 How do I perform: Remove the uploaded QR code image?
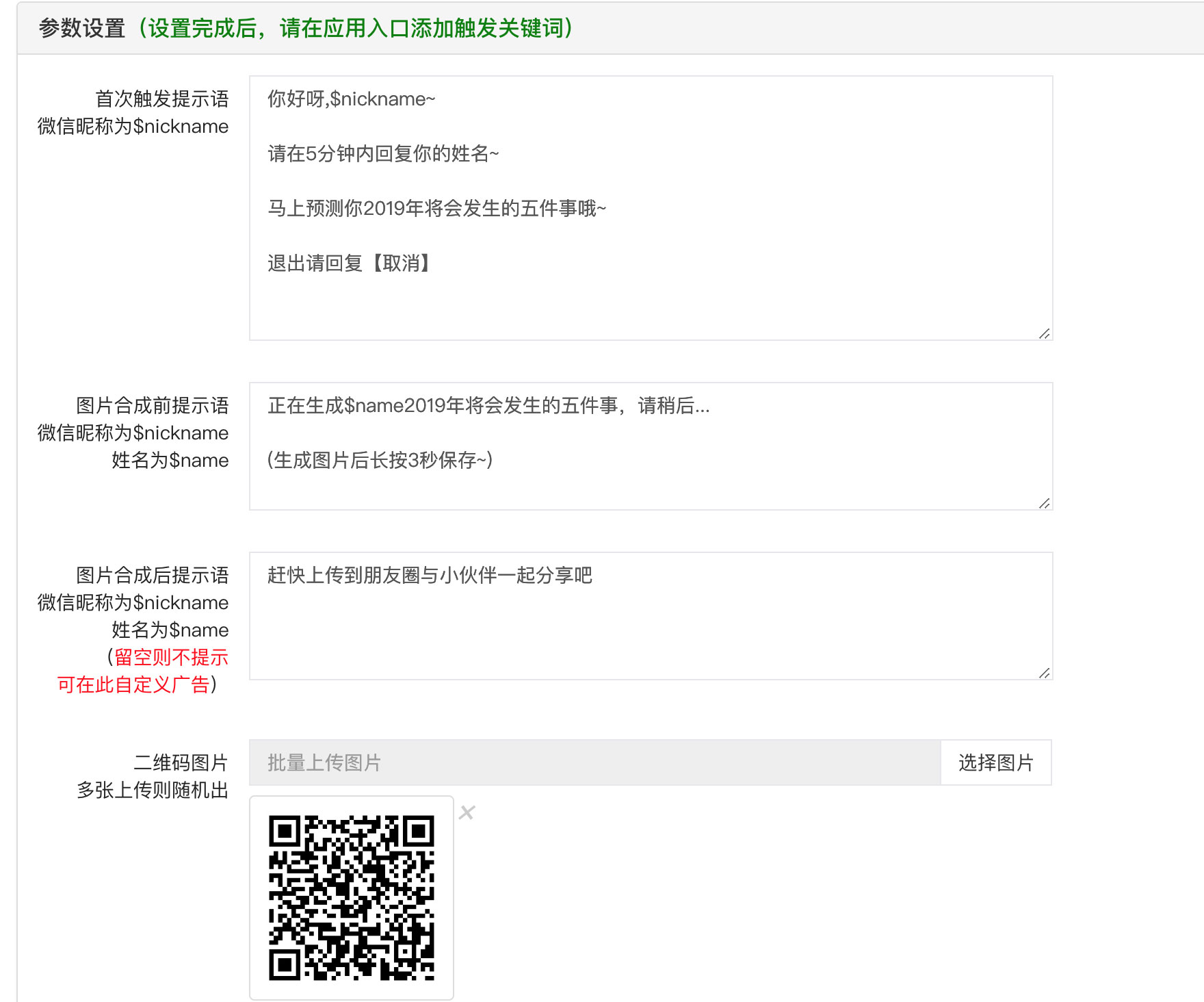pyautogui.click(x=467, y=812)
